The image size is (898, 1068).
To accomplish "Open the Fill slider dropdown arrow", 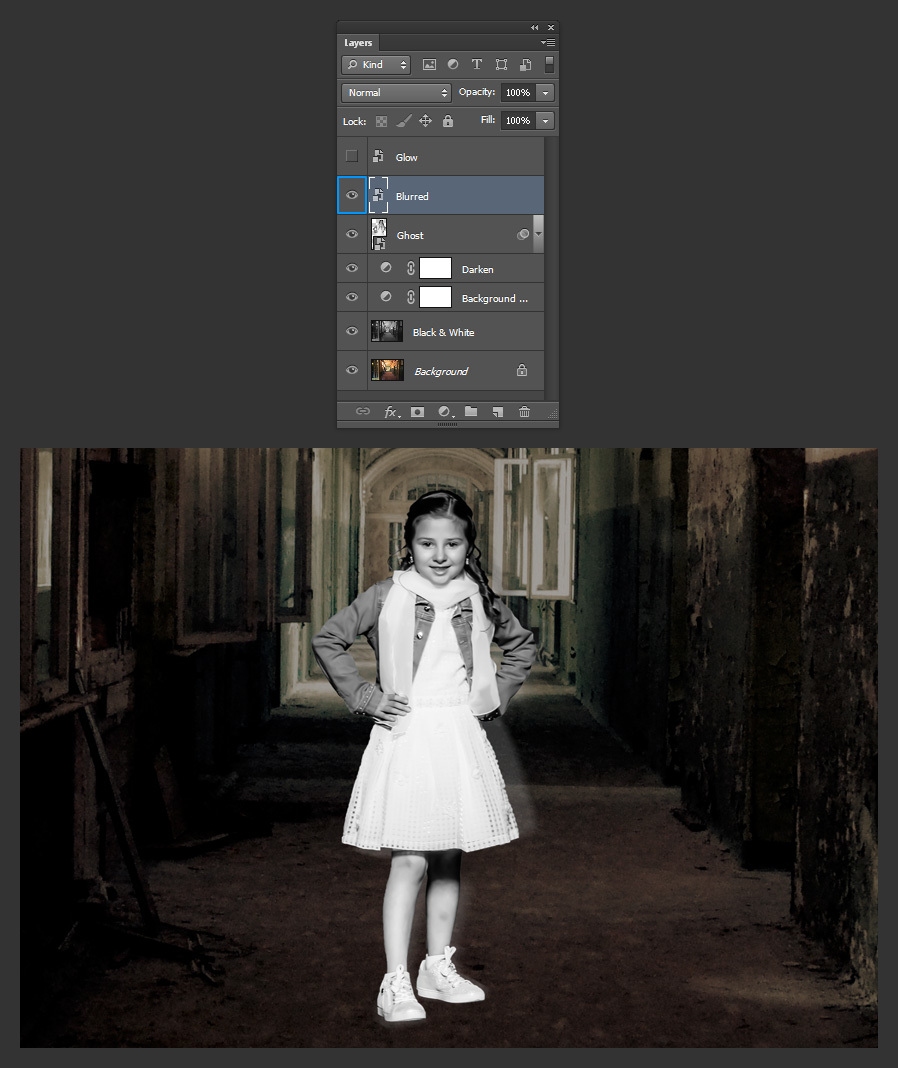I will (545, 121).
